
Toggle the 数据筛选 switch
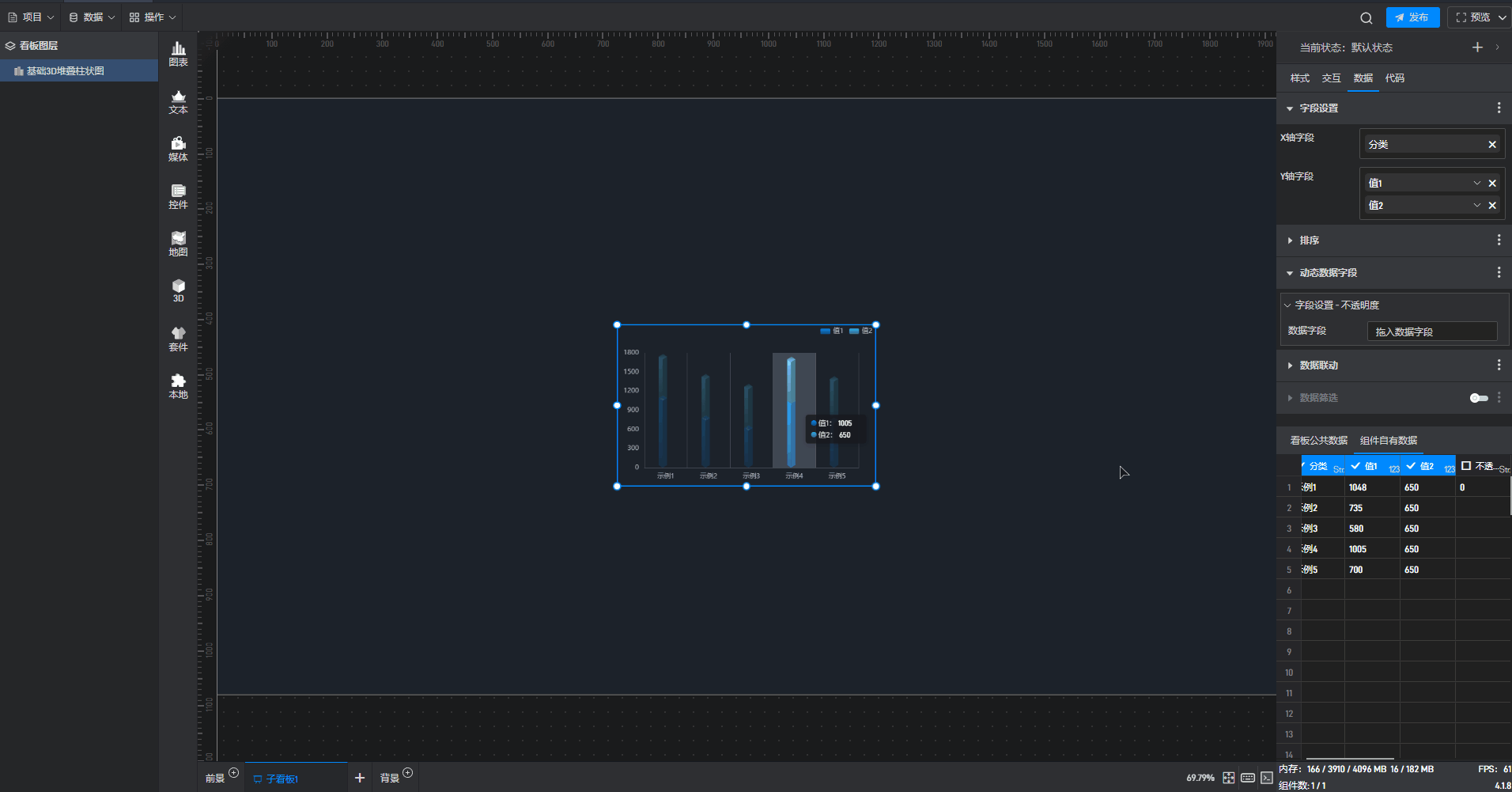click(x=1478, y=398)
